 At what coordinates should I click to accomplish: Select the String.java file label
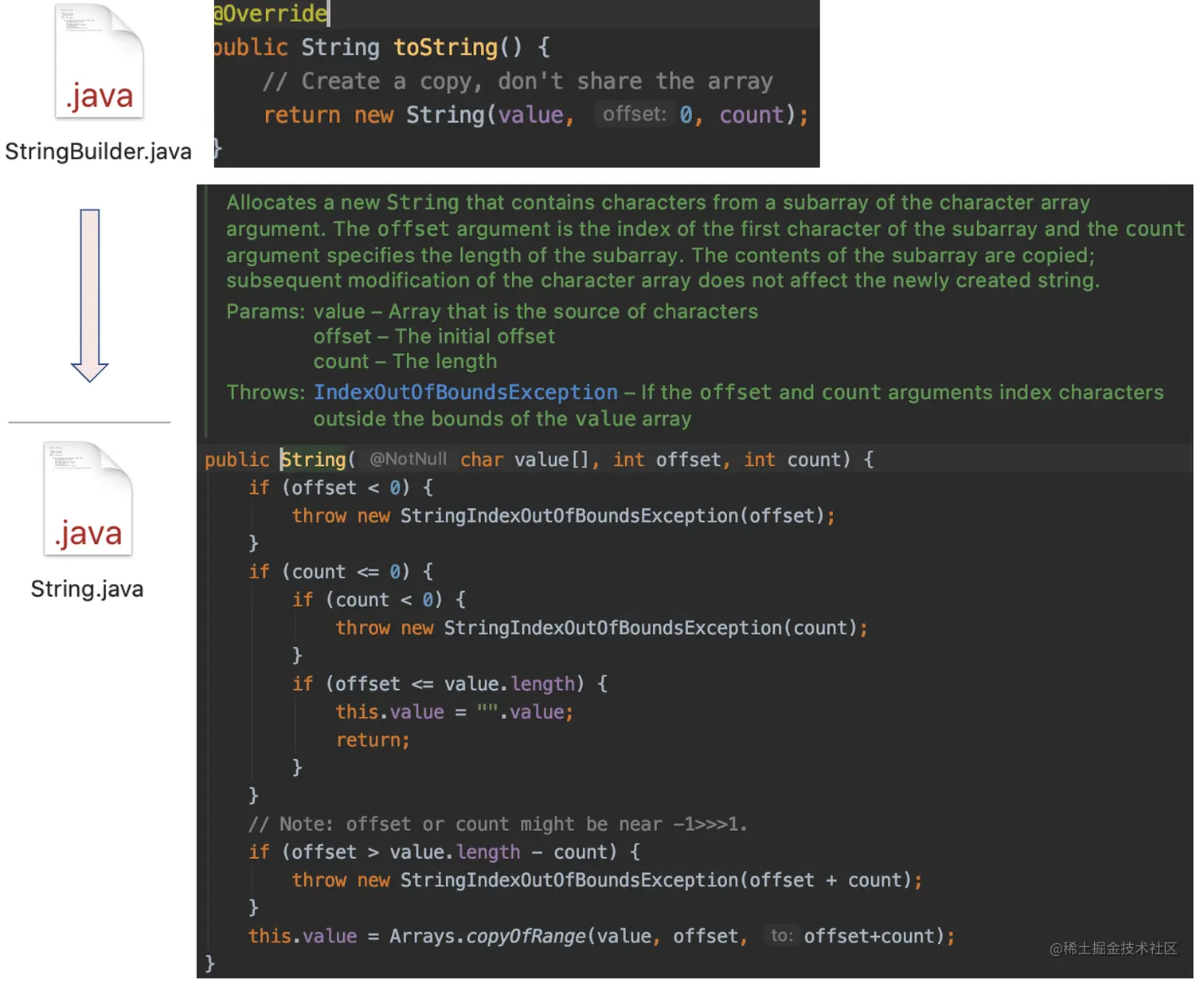click(87, 589)
